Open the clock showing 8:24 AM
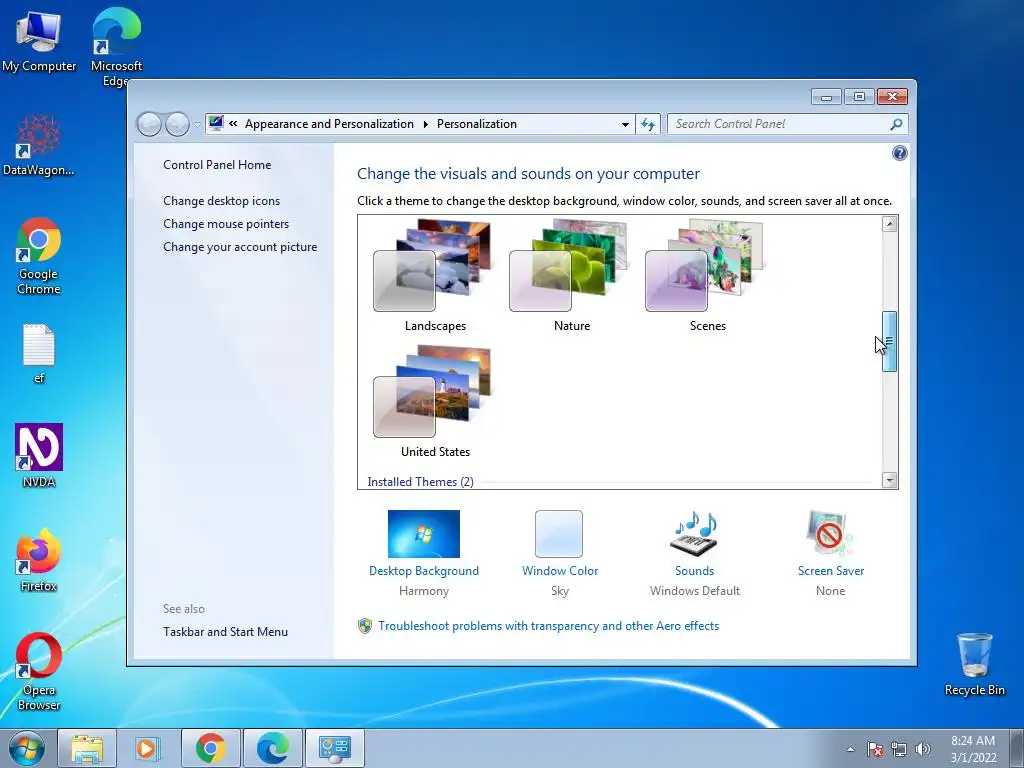The image size is (1024, 768). (973, 749)
